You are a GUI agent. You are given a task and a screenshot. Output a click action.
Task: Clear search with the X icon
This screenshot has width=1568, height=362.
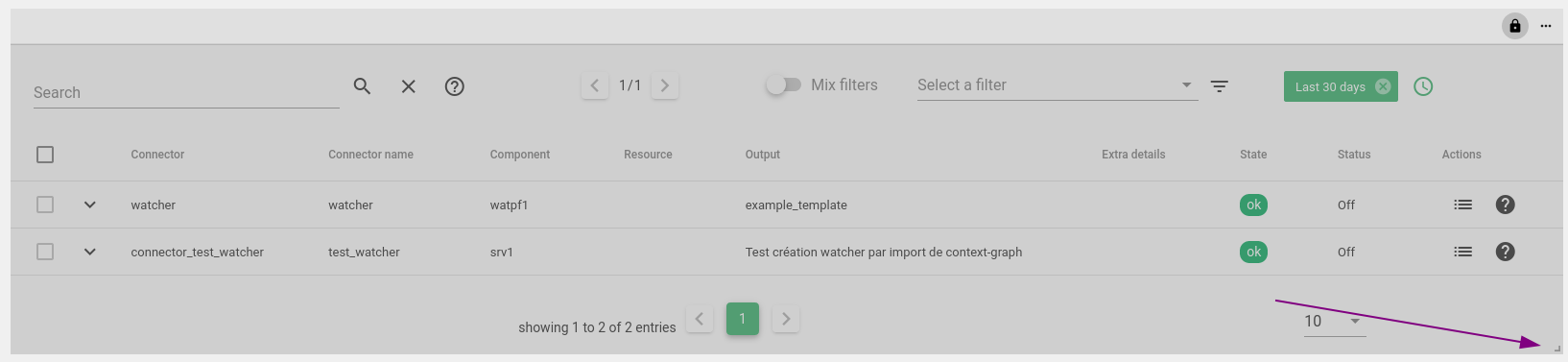(408, 86)
